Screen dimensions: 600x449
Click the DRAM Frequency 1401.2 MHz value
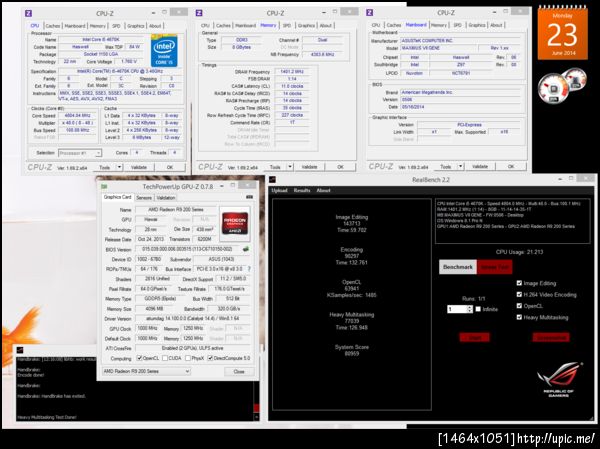click(x=292, y=72)
